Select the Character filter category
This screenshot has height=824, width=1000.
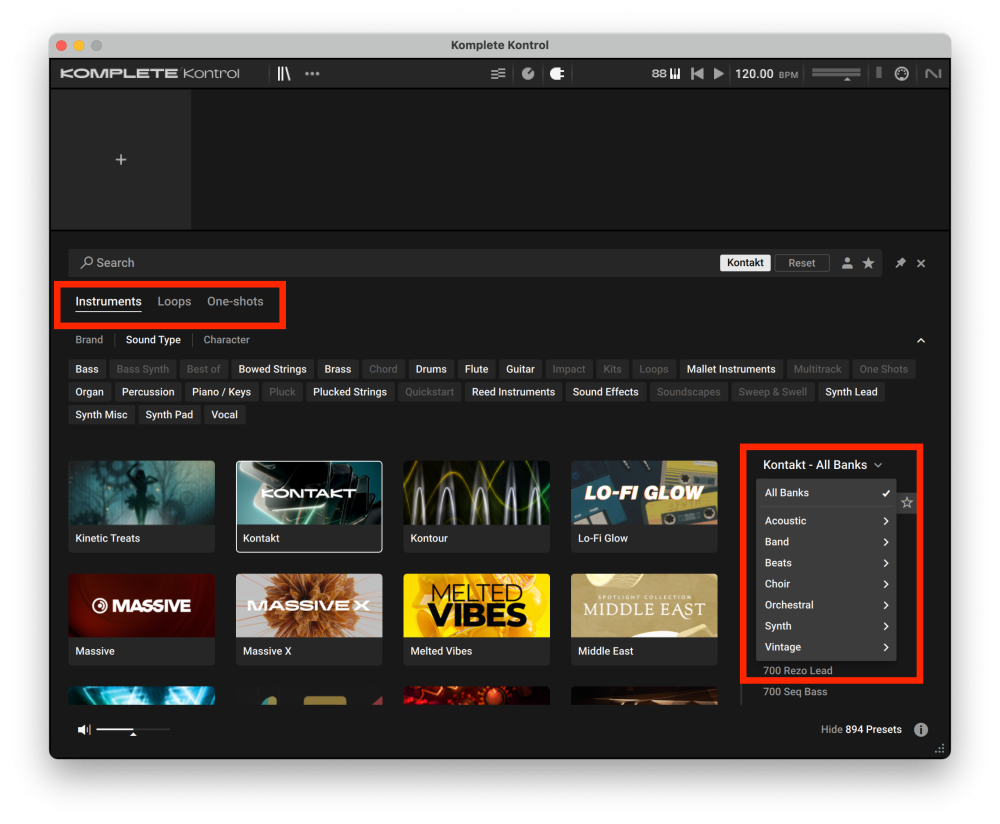226,340
